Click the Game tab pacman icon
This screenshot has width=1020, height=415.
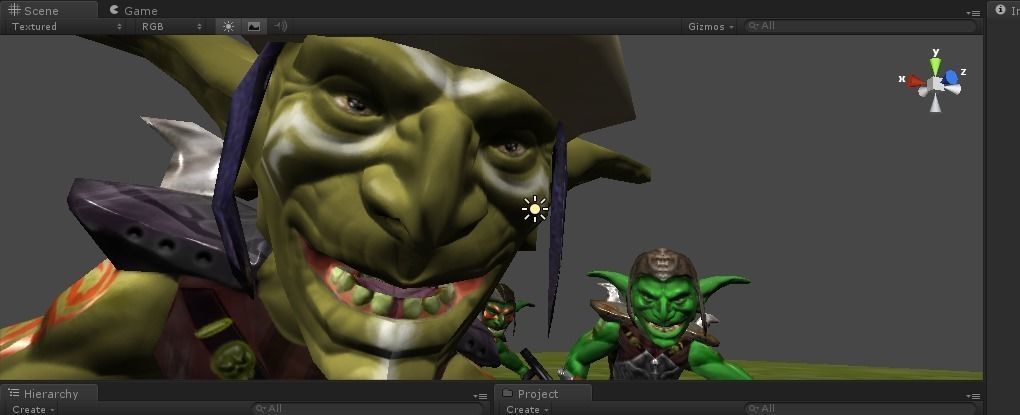click(114, 10)
